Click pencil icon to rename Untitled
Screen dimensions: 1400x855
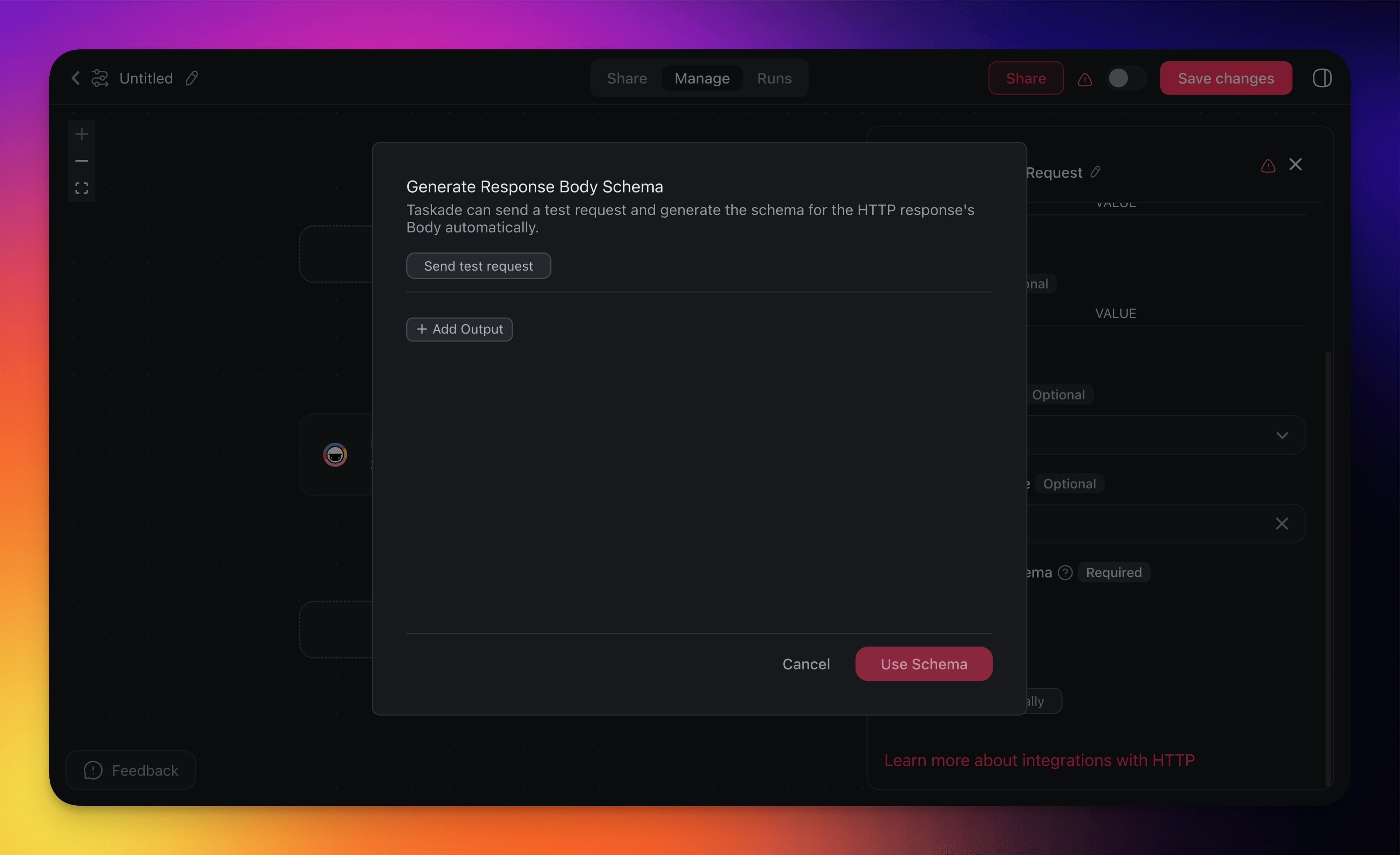click(192, 78)
